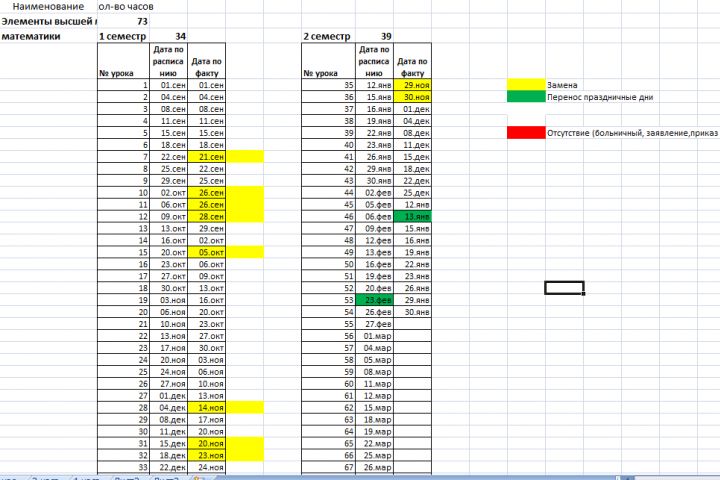Click the Замена legend label
Screen dimensions: 720x480
562,85
